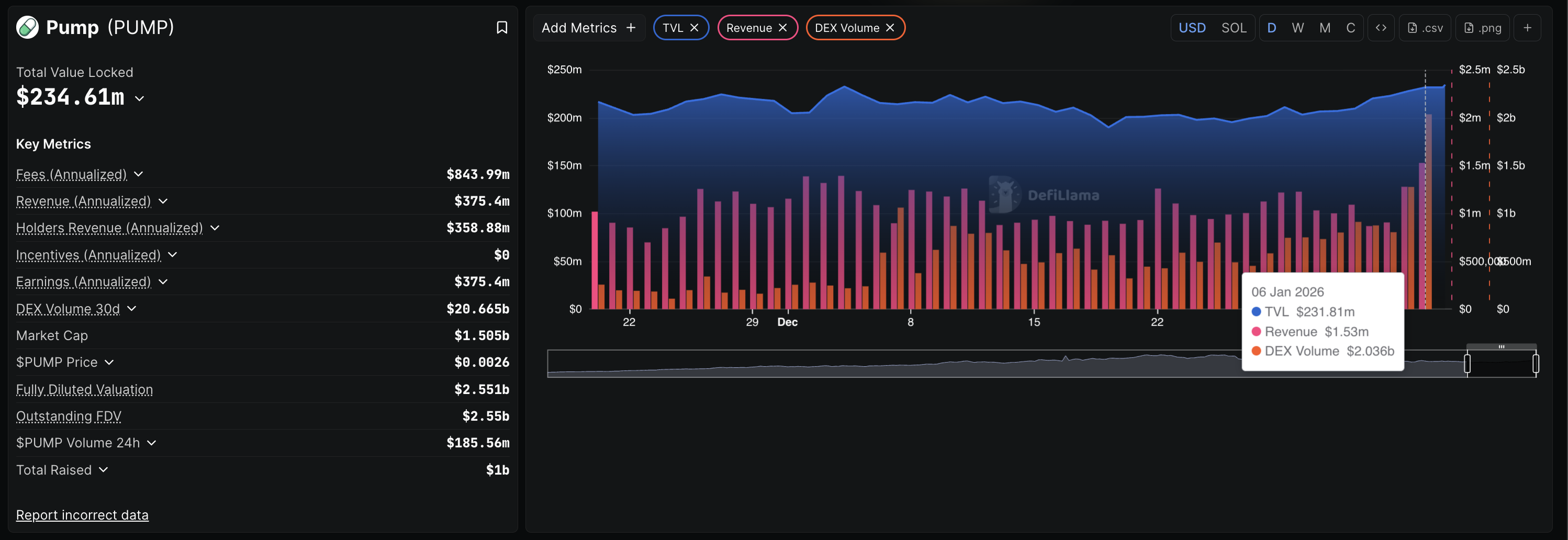Switch currency display to SOL
This screenshot has width=1568, height=540.
1234,27
